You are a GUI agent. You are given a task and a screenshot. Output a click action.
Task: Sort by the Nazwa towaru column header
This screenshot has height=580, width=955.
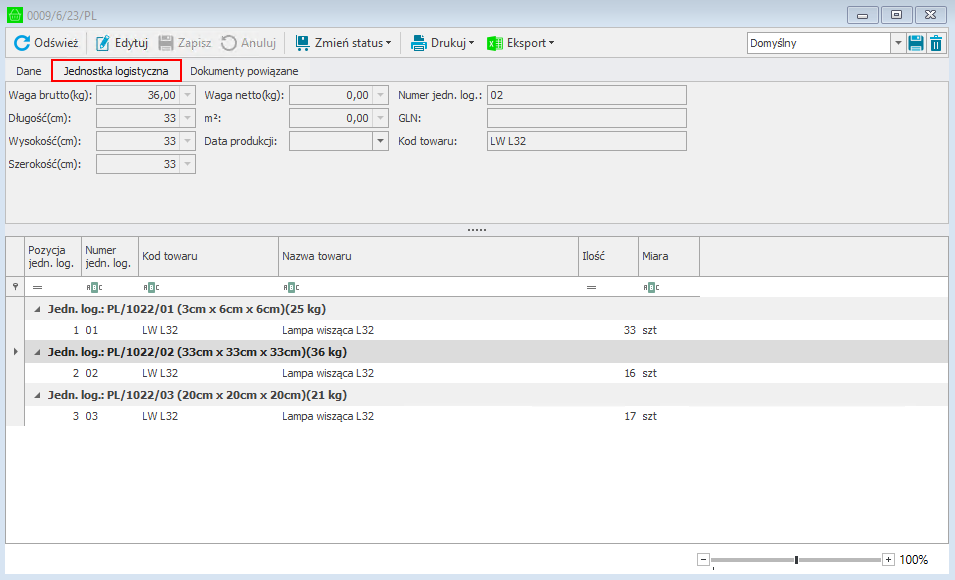click(x=428, y=257)
